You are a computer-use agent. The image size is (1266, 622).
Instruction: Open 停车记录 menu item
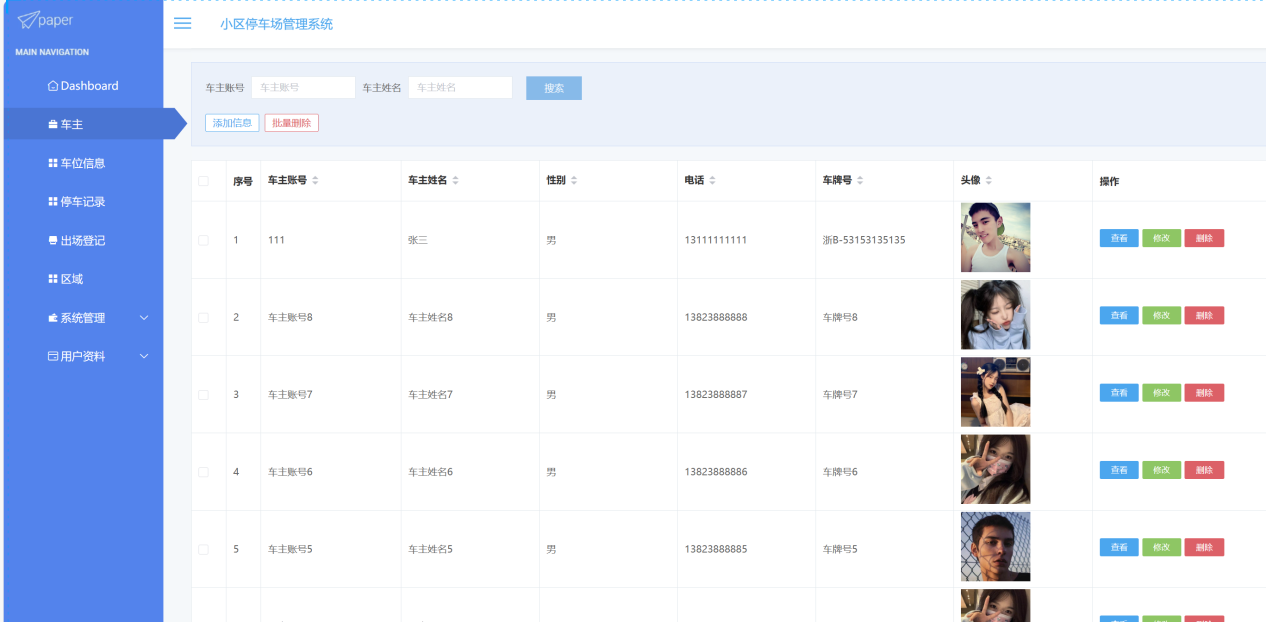[x=84, y=202]
